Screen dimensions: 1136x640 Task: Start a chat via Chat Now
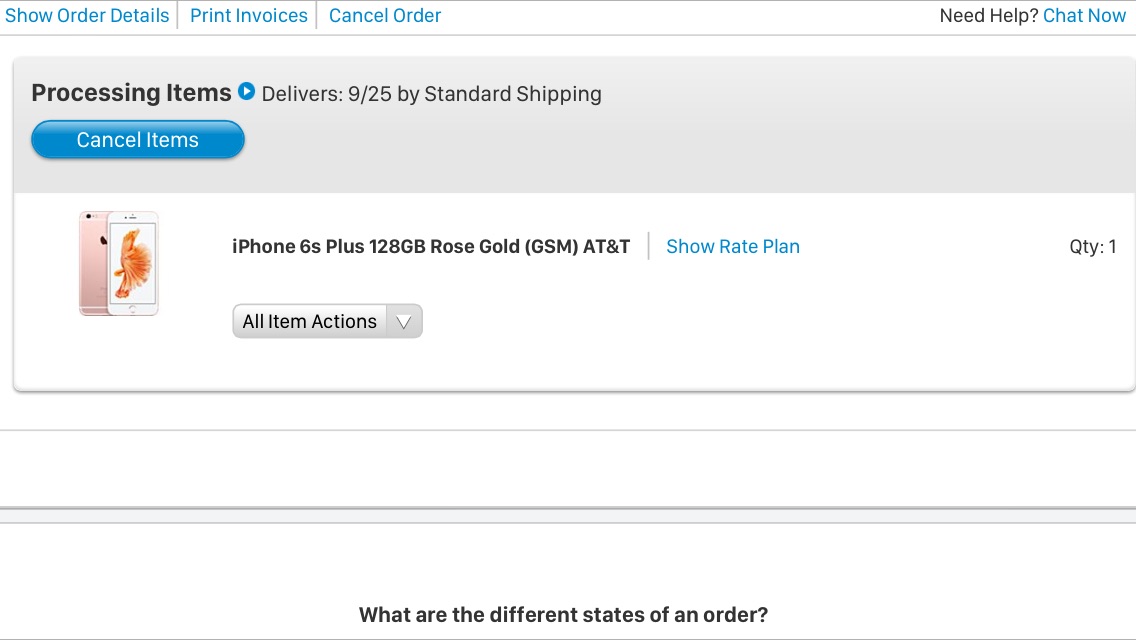tap(1084, 15)
